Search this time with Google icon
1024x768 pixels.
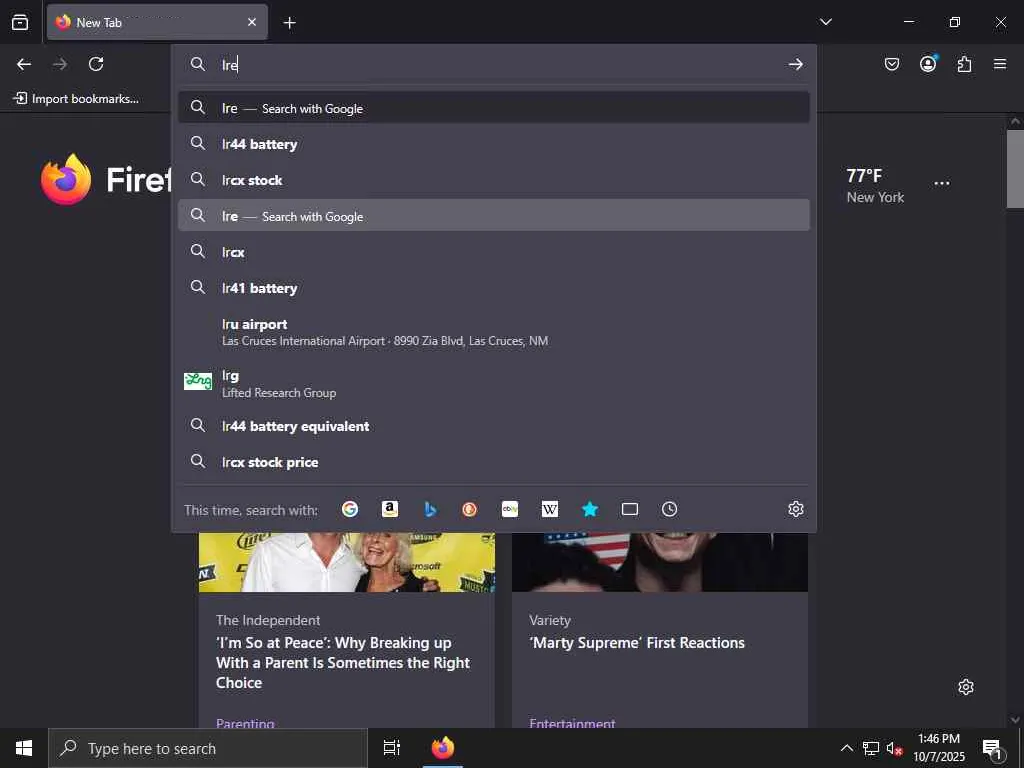pos(350,509)
